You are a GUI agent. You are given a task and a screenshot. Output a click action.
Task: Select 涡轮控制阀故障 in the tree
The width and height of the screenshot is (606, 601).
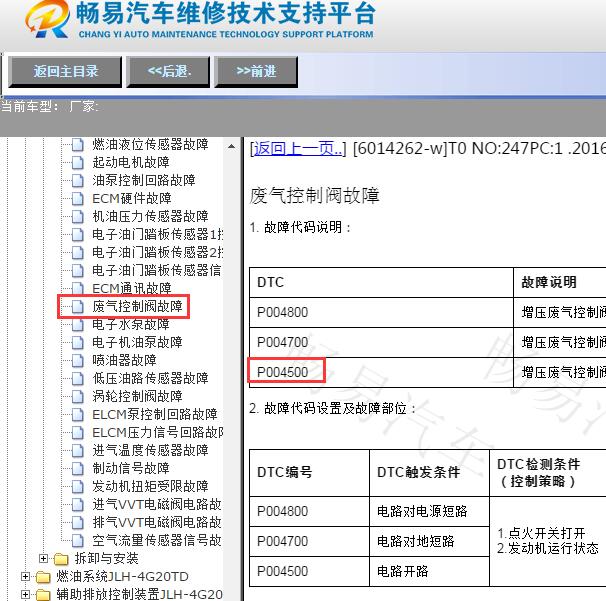point(137,397)
